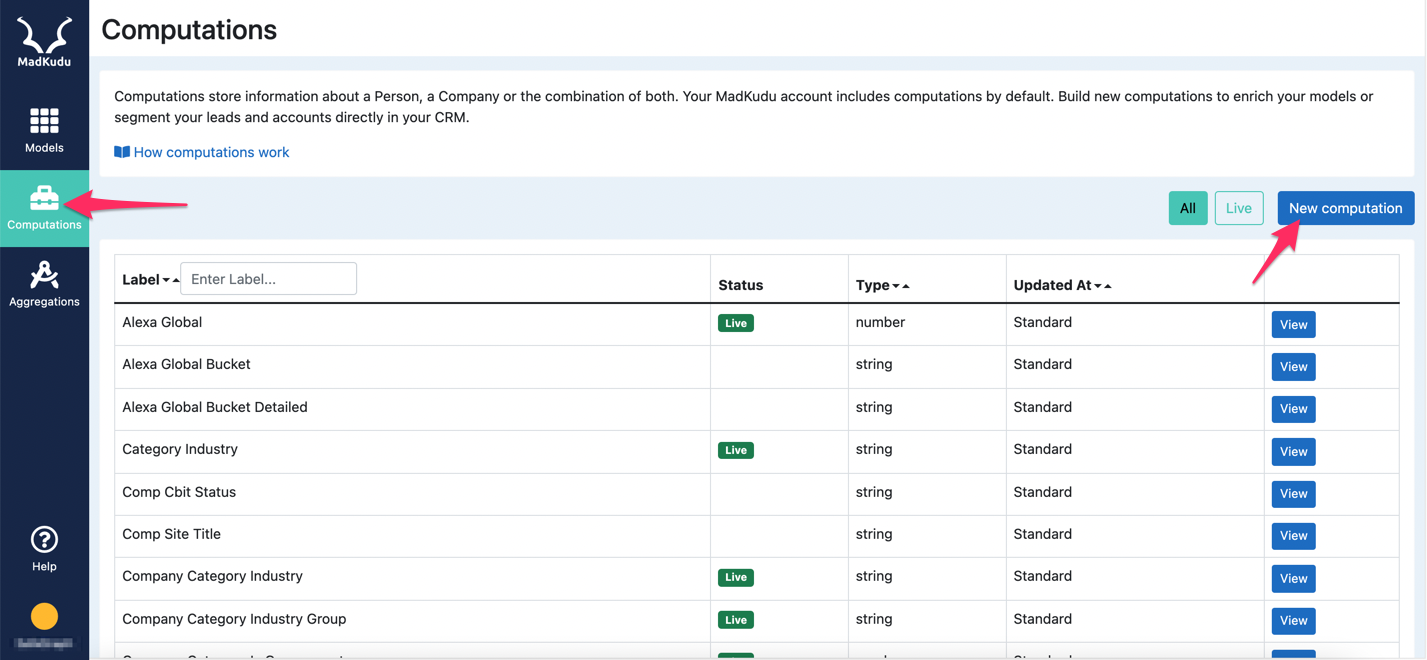Select the Comp Site Title label
Screen dimensions: 1427x660
(171, 534)
